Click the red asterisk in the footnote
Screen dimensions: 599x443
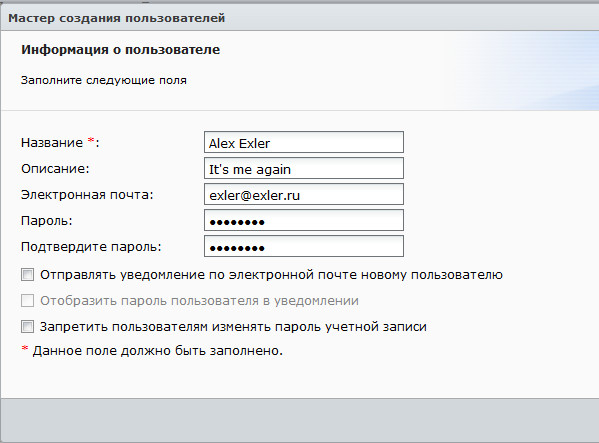[x=25, y=348]
